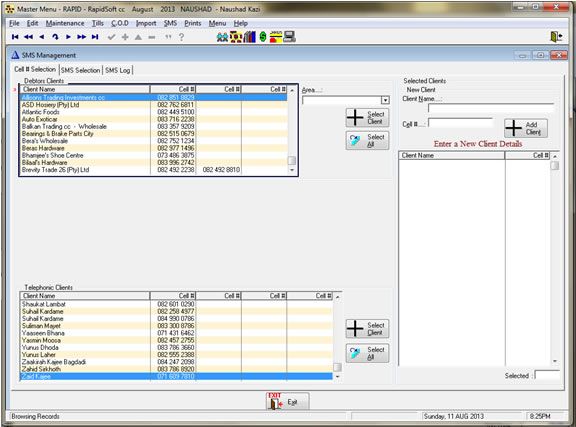Select Bearings & Brake Parts City row
Image resolution: width=576 pixels, height=427 pixels.
(x=153, y=134)
